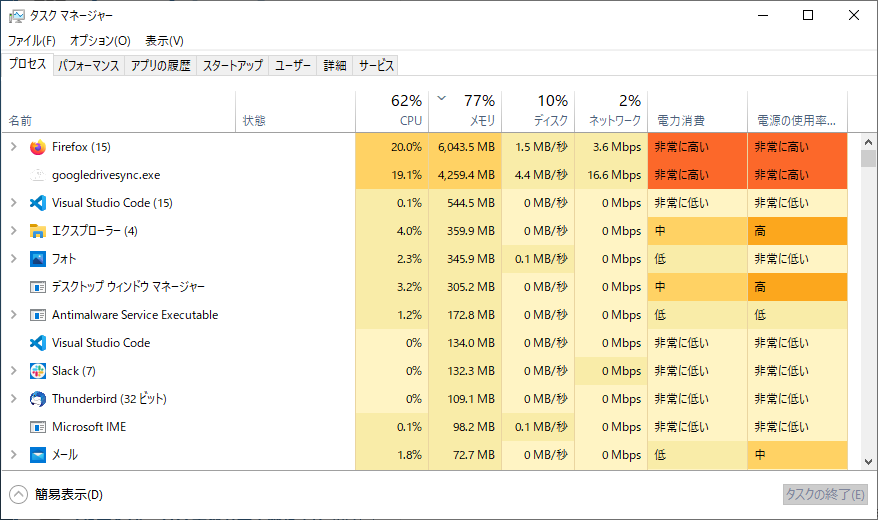
Task: Sort by the ディスク column header
Action: [x=538, y=111]
